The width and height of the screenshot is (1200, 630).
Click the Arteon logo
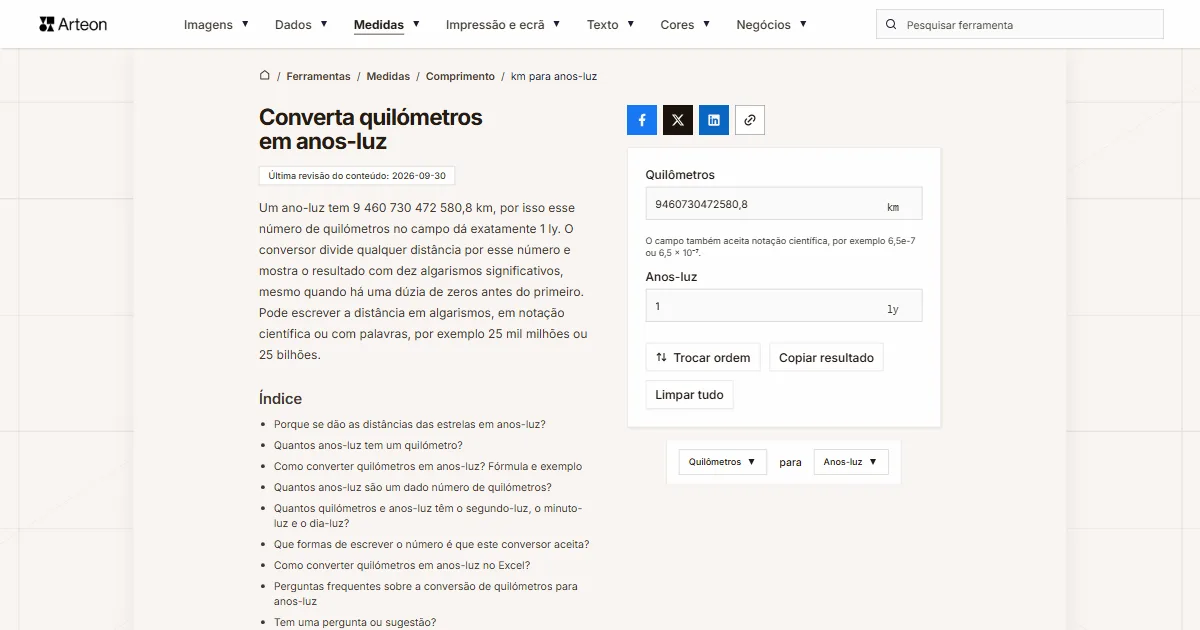pos(73,24)
